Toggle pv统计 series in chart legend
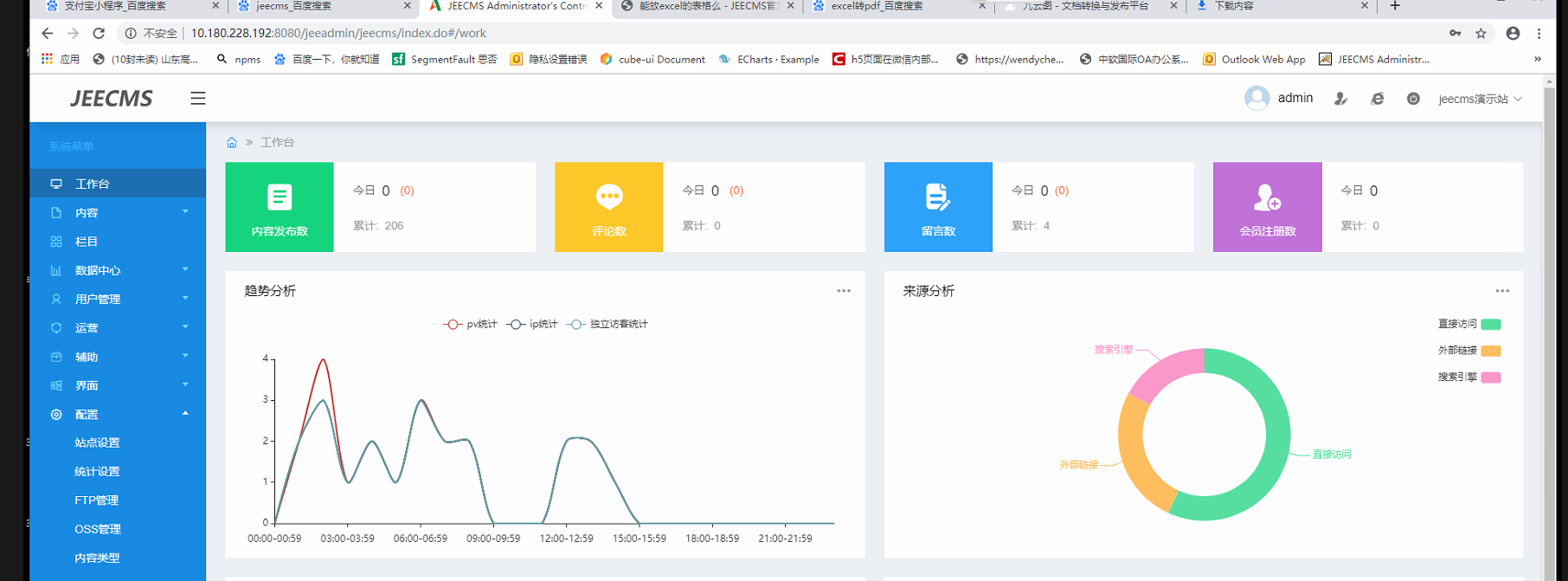 pos(471,325)
